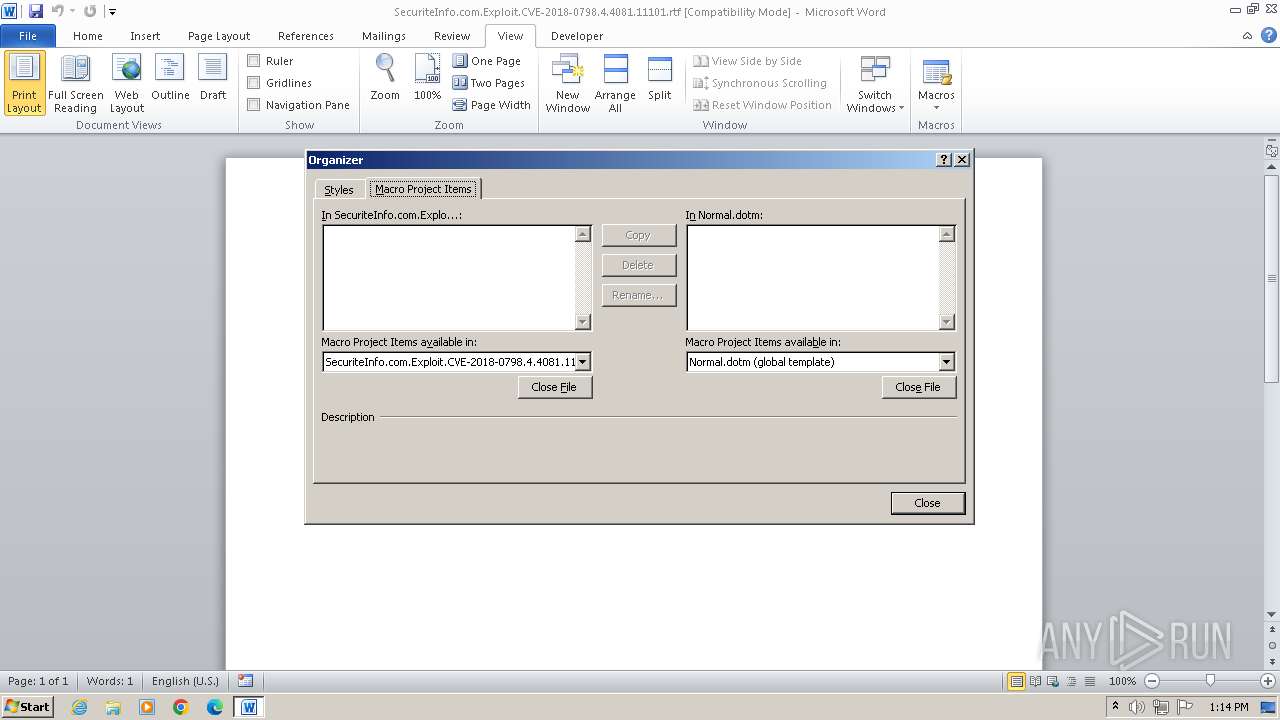Click the zoom out minus button

[x=1152, y=681]
